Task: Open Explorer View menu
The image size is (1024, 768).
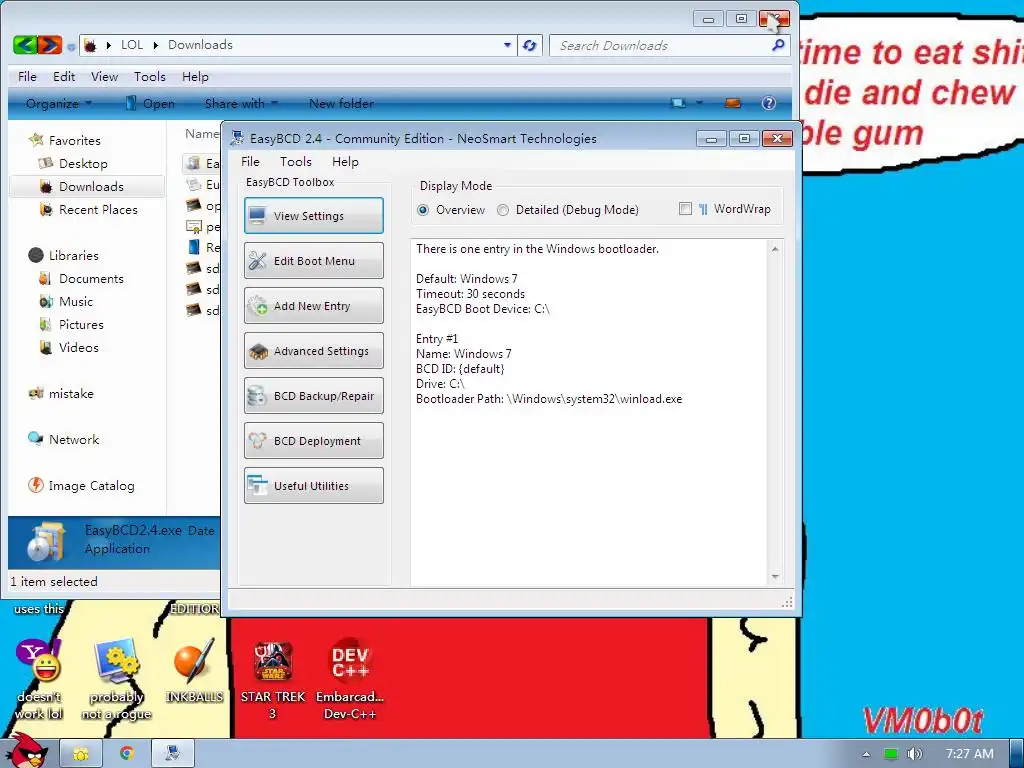Action: pos(104,76)
